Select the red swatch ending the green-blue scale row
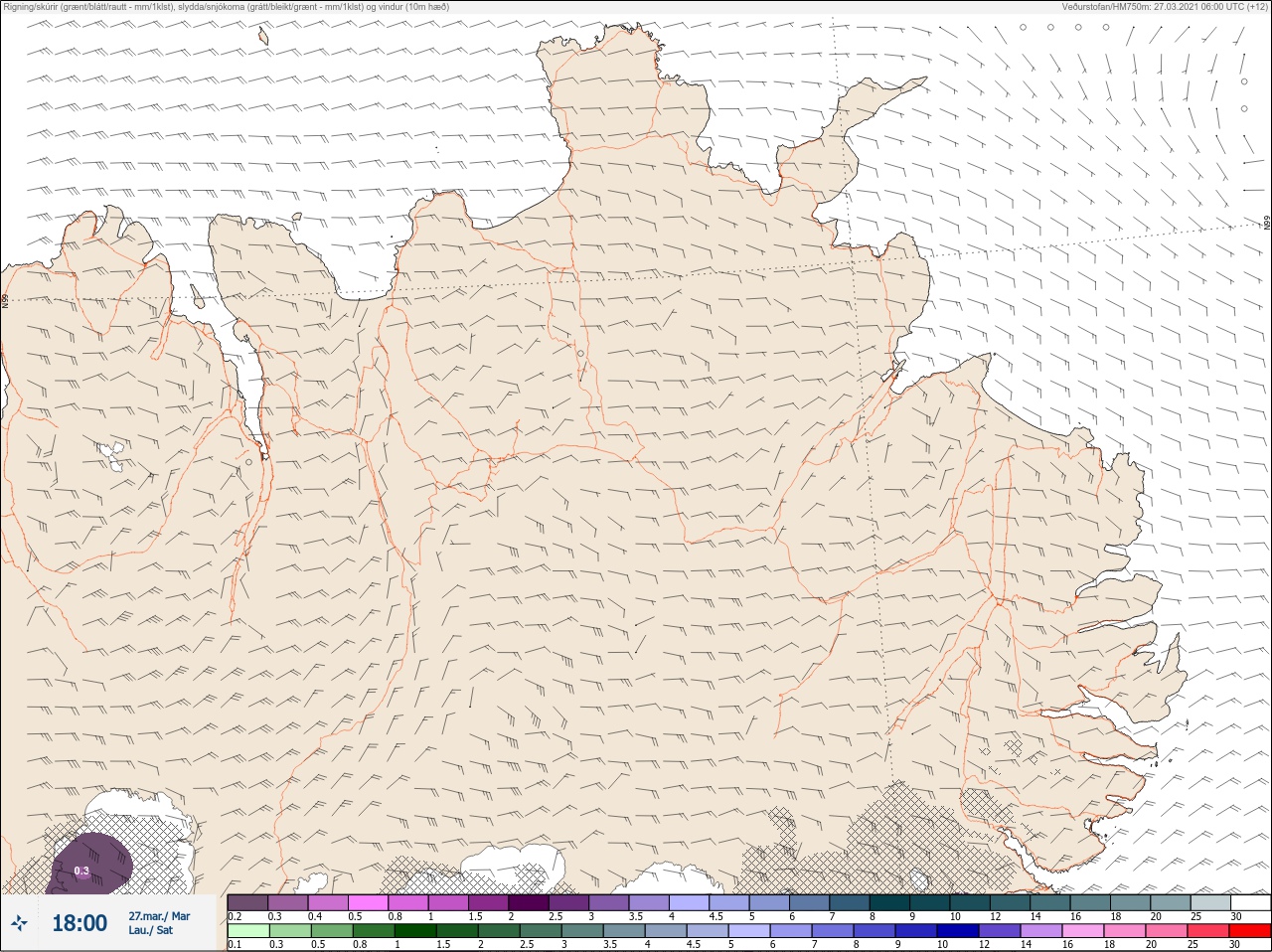1272x952 pixels. (x=1250, y=930)
